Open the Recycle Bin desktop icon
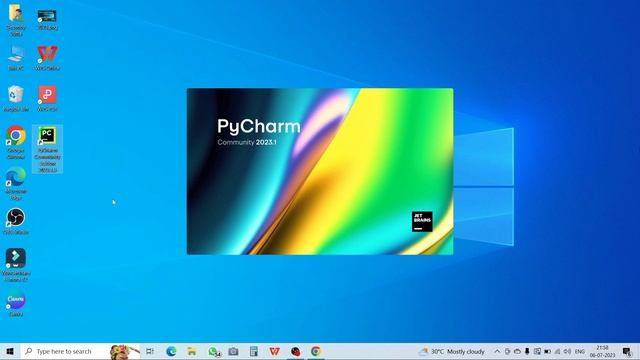640x360 pixels. [x=16, y=98]
